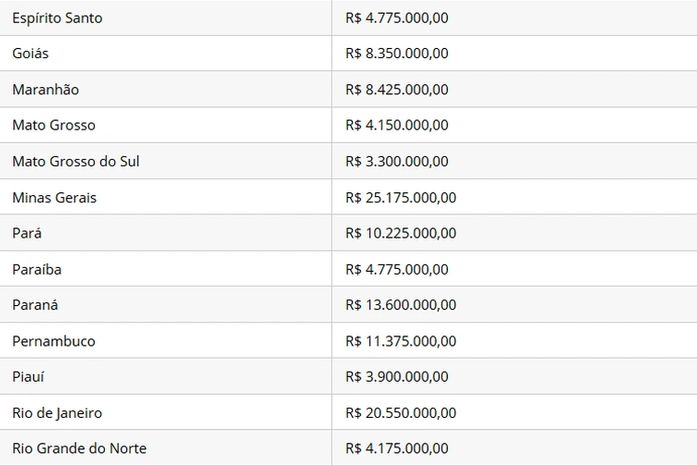Viewport: 697px width, 465px height.
Task: Click the R$ 8.350.000,00 value for Goiás
Action: pos(397,53)
